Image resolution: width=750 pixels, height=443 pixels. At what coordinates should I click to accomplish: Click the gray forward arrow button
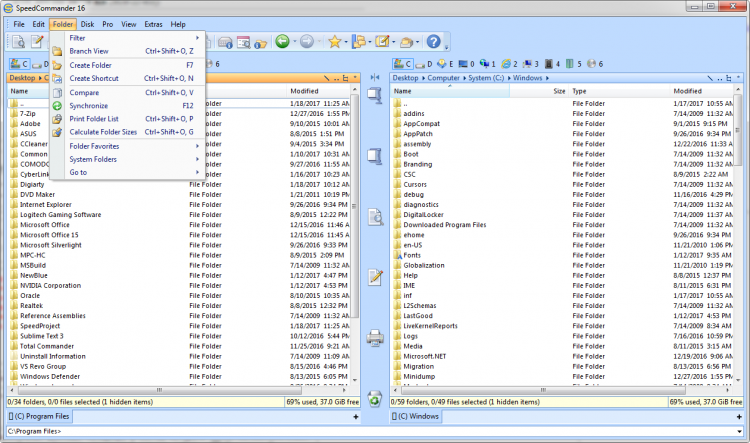(307, 42)
